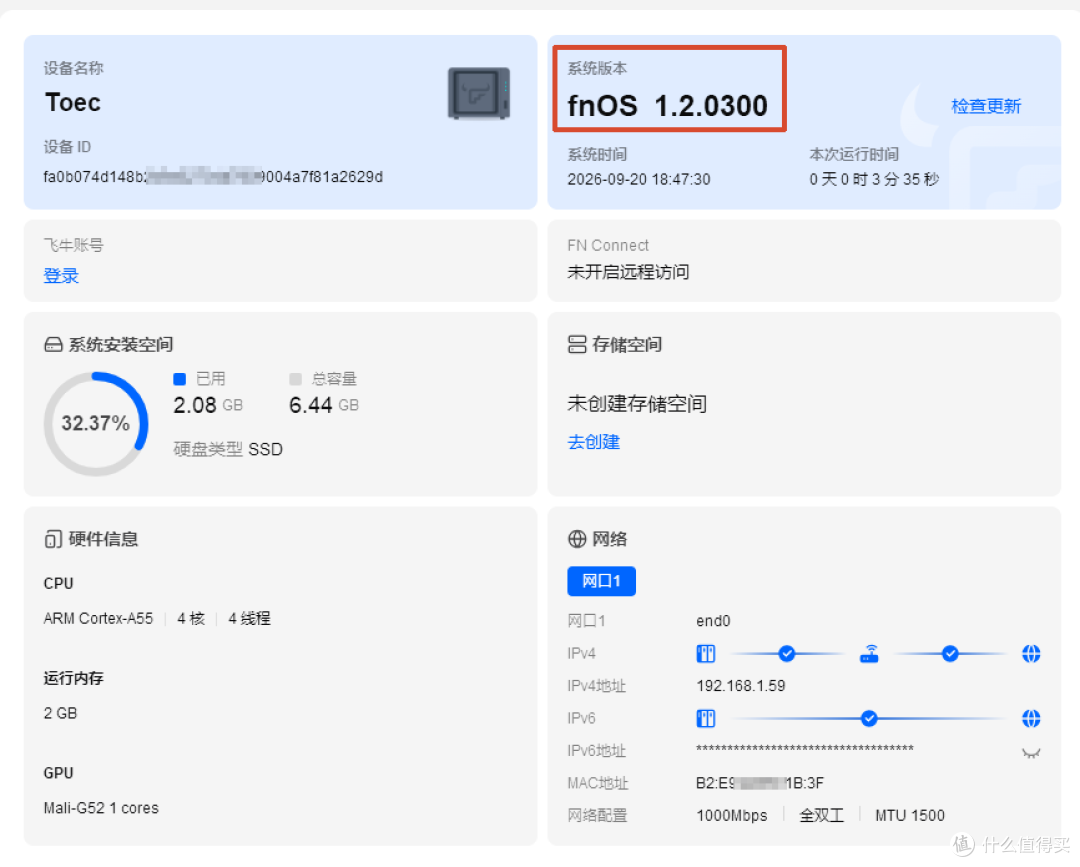This screenshot has width=1080, height=867.
Task: Click the 硬盘类型 SSD text
Action: tap(228, 450)
